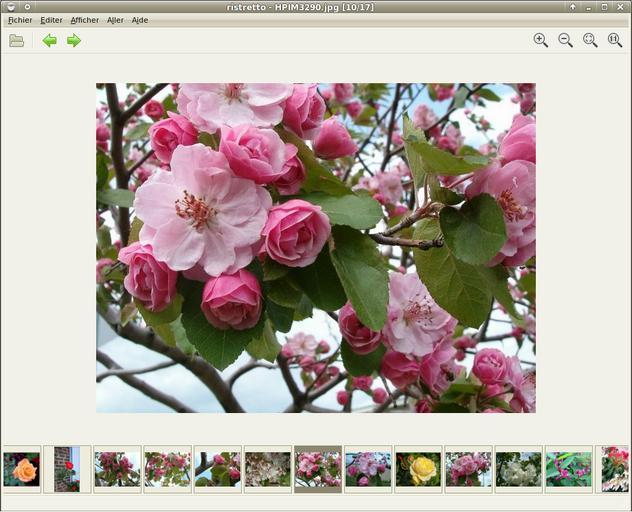Screen dimensions: 632x512
Task: Click the zoom 100% normal size icon
Action: 614,41
